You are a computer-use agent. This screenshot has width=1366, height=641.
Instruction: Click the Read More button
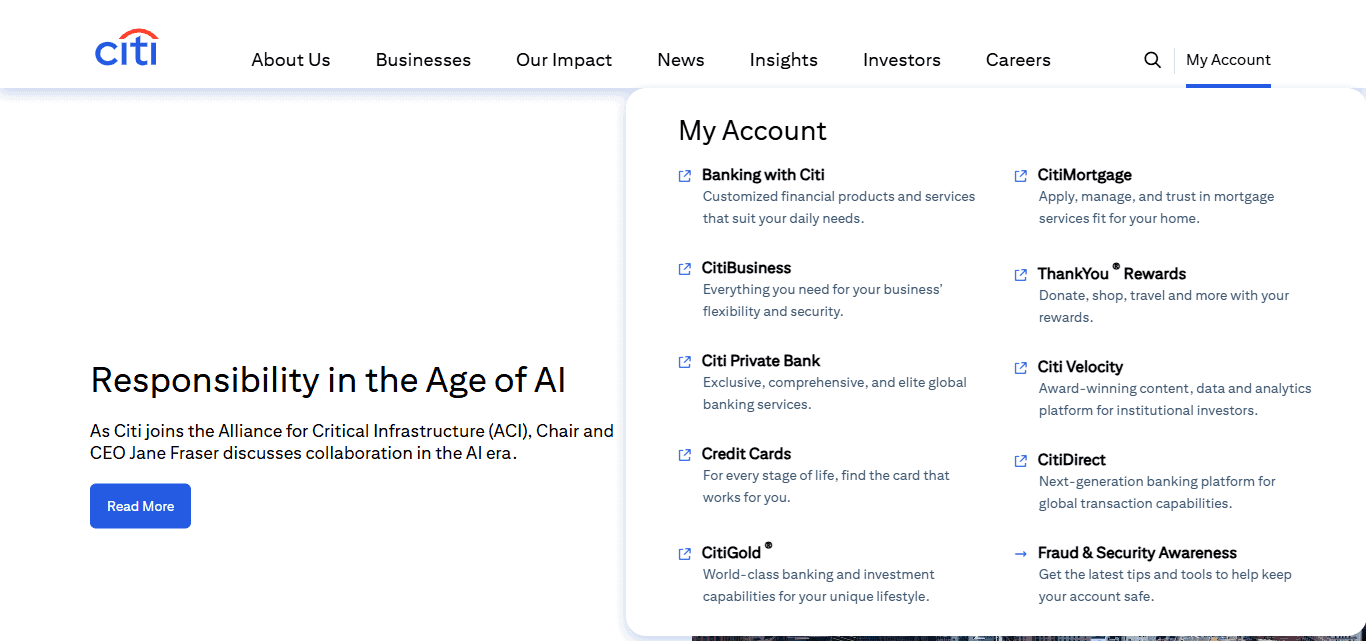point(140,506)
